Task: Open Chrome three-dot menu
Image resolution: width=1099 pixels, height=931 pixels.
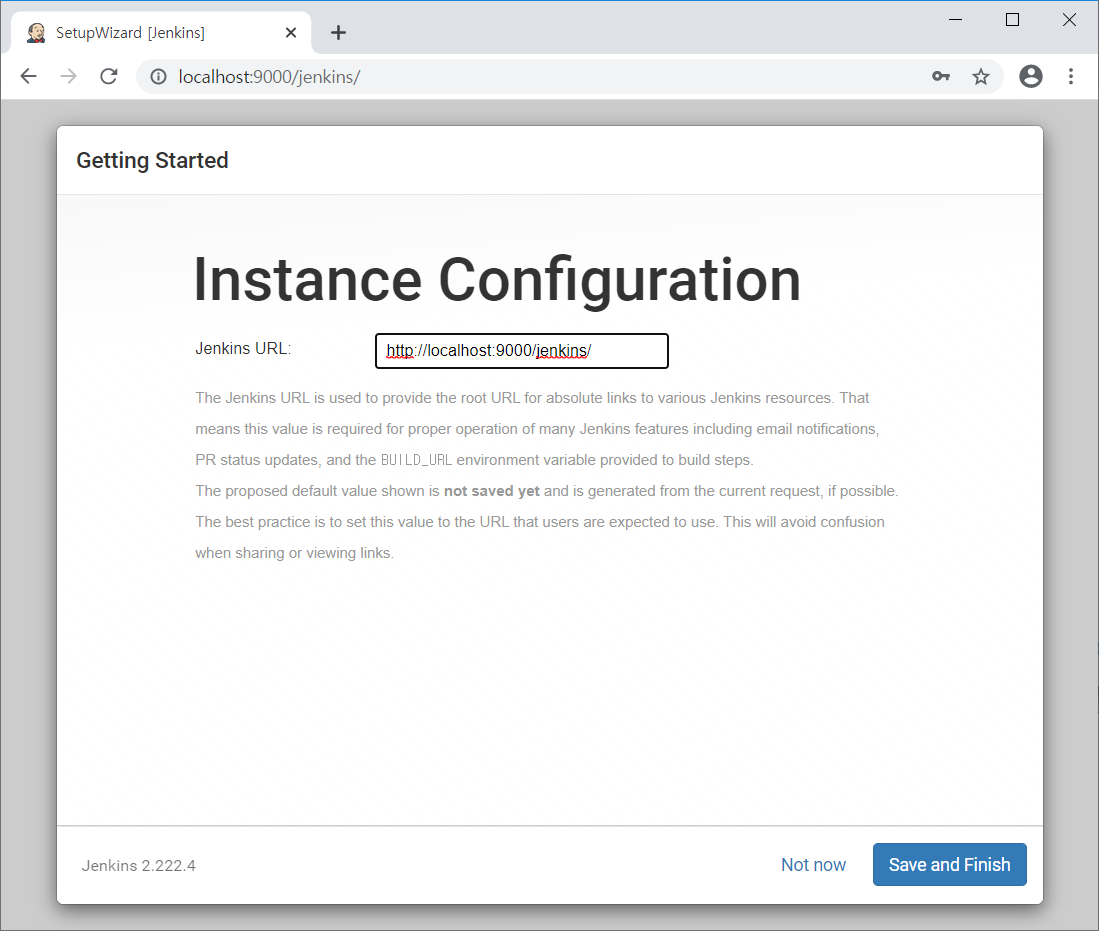Action: point(1070,76)
